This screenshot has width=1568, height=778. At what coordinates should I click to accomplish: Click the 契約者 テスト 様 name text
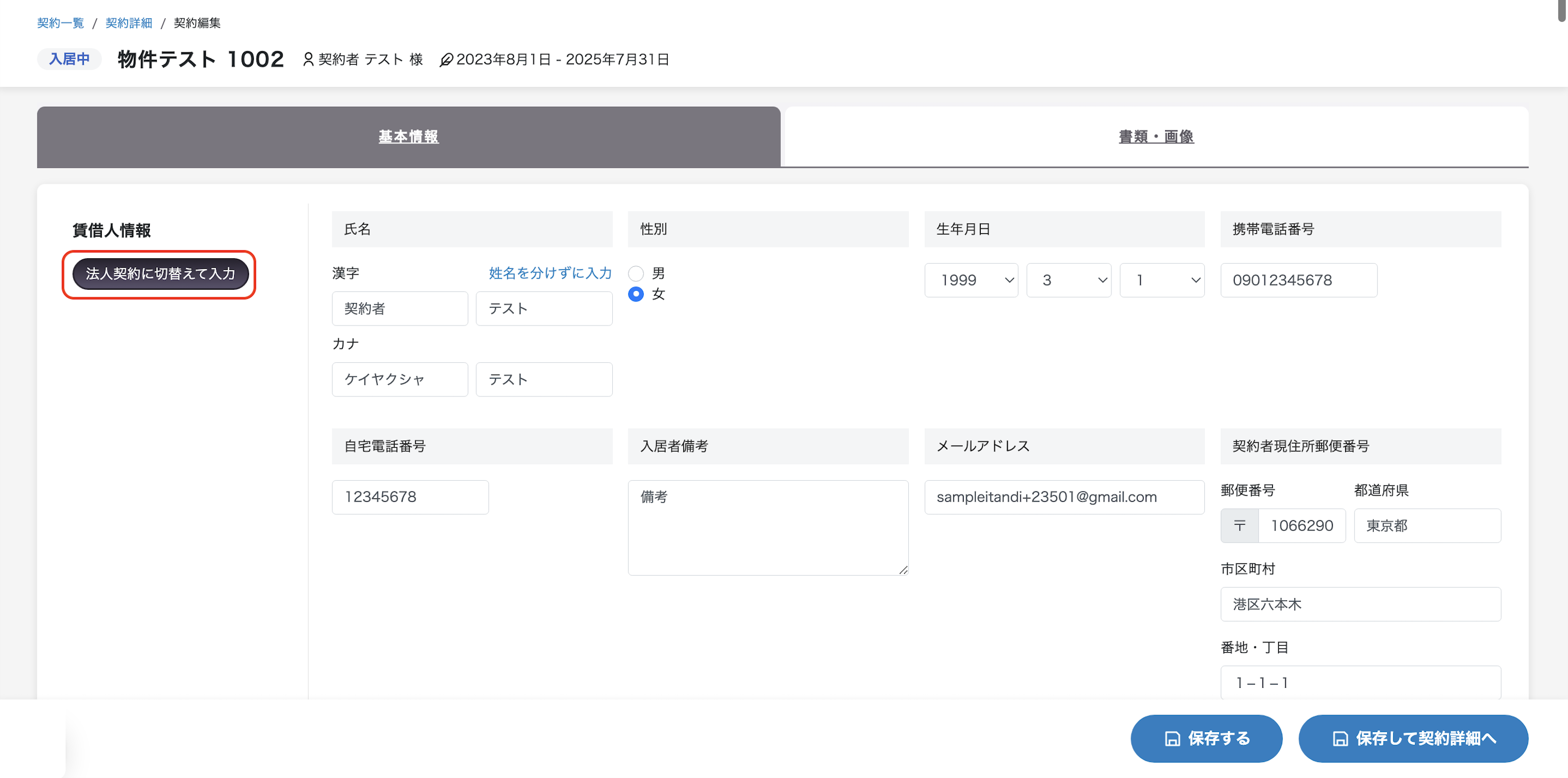(371, 60)
